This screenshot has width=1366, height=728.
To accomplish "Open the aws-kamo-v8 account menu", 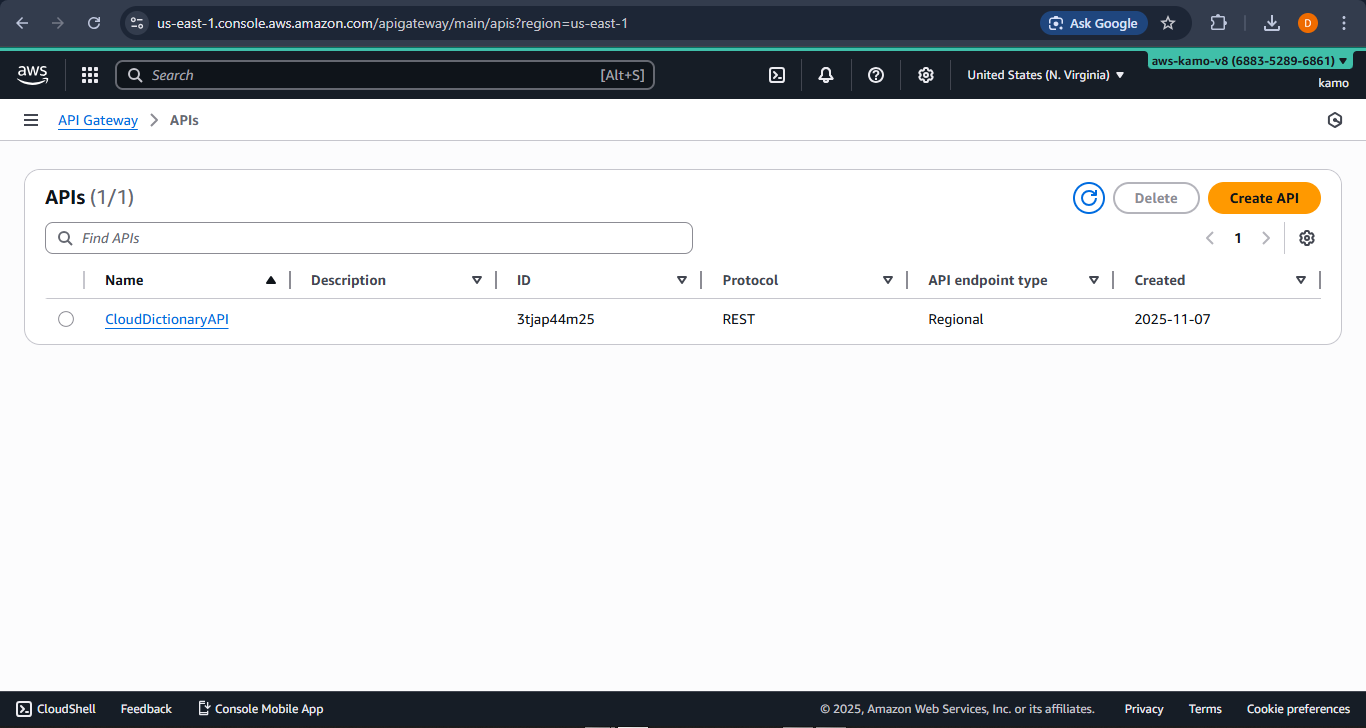I will click(x=1249, y=60).
